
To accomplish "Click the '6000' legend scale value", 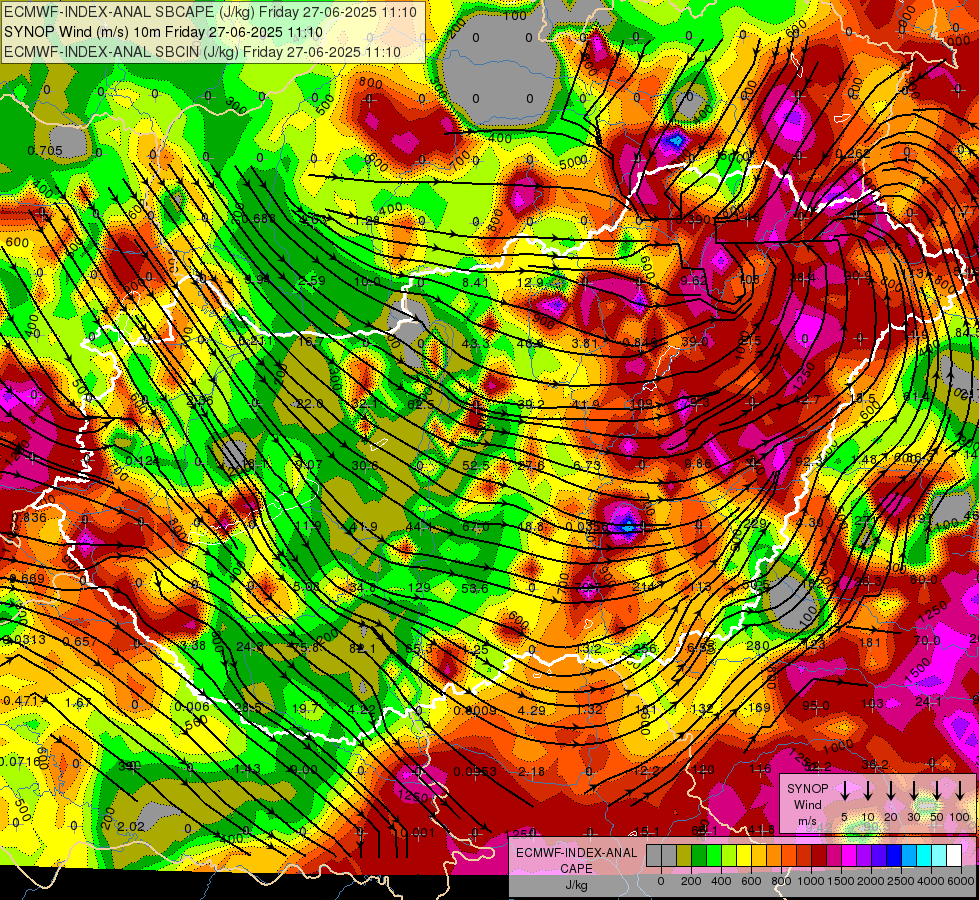I will pyautogui.click(x=960, y=881).
